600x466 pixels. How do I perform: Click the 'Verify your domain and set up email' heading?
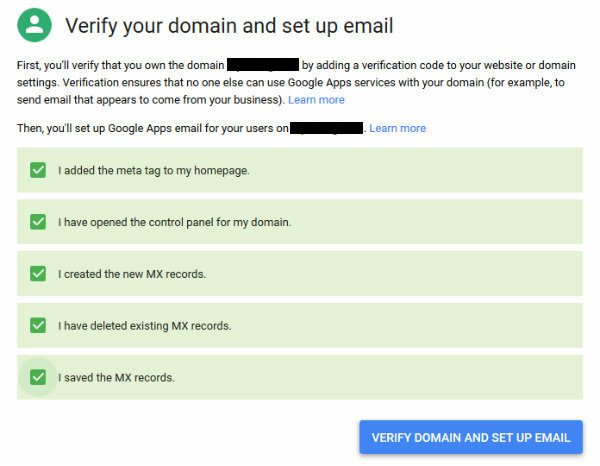point(229,26)
